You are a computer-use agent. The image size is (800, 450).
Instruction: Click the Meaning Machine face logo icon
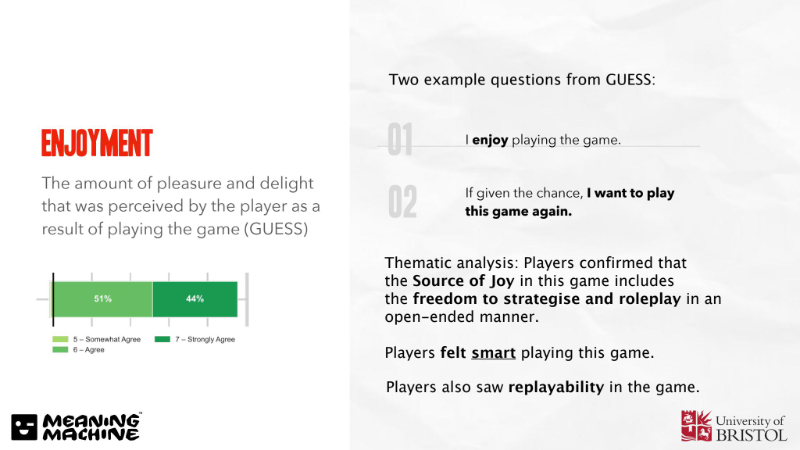click(24, 427)
